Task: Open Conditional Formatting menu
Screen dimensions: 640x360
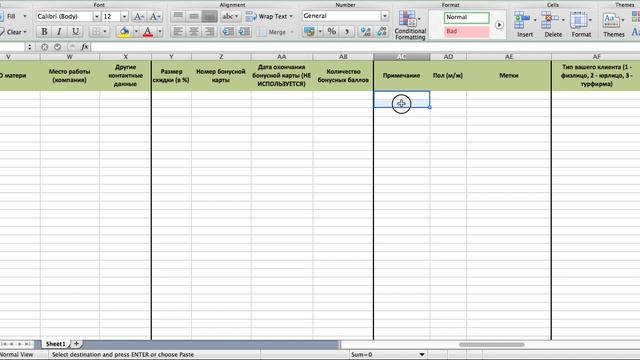Action: [x=410, y=25]
